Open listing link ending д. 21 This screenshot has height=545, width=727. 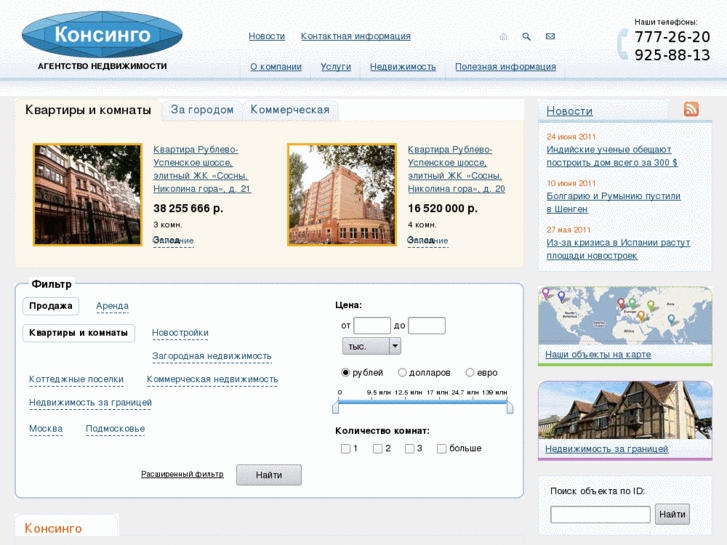[x=202, y=169]
